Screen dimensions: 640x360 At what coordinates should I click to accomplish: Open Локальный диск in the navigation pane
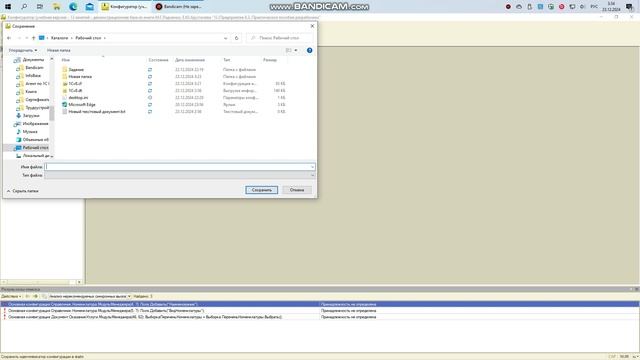[36, 156]
